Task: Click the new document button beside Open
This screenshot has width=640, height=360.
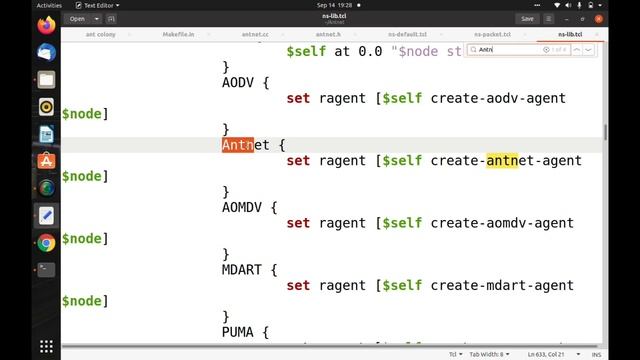Action: [111, 19]
